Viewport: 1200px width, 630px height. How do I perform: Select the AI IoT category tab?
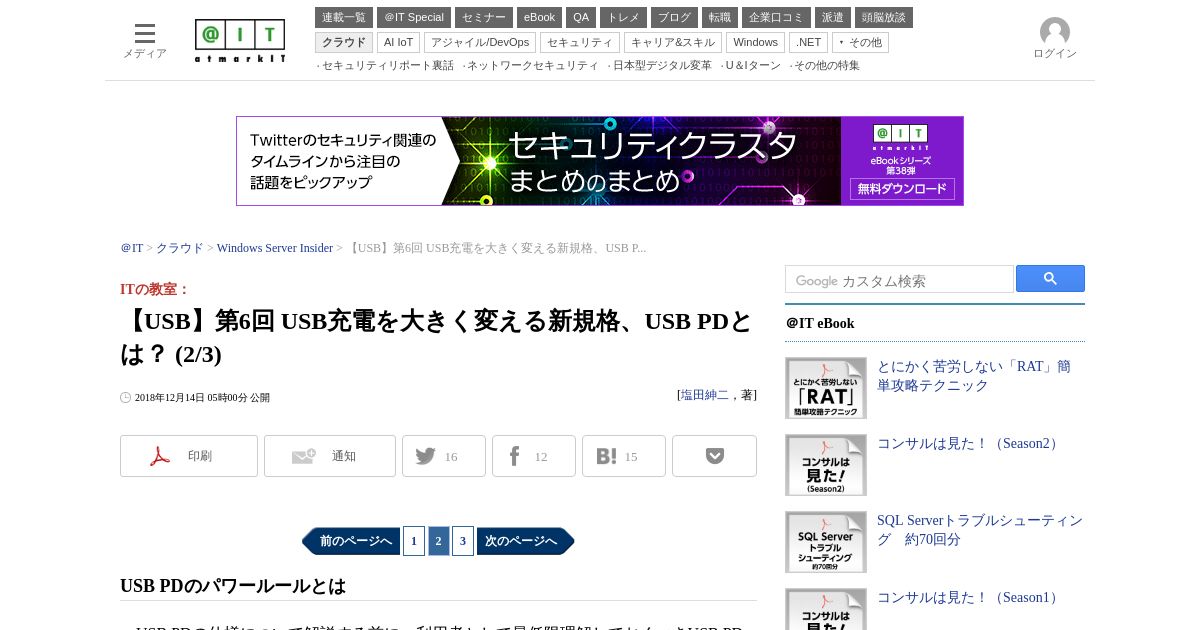coord(398,42)
